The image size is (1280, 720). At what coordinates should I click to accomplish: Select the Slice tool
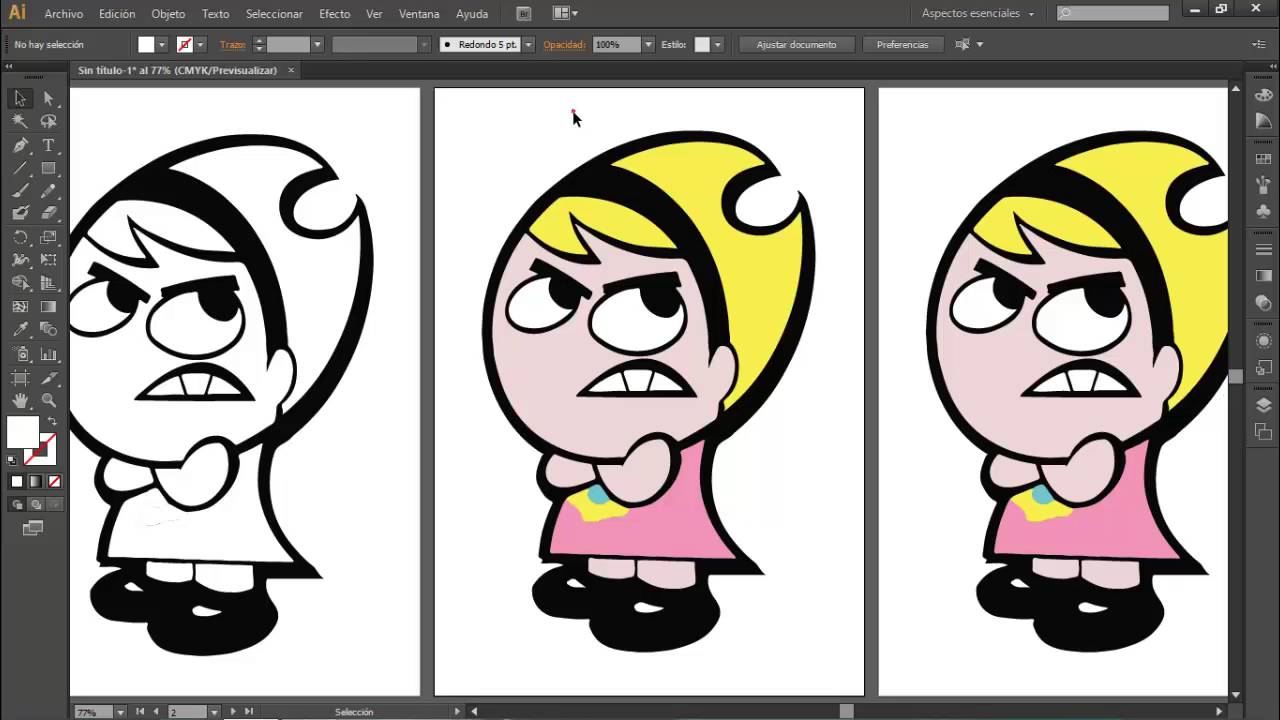[48, 378]
